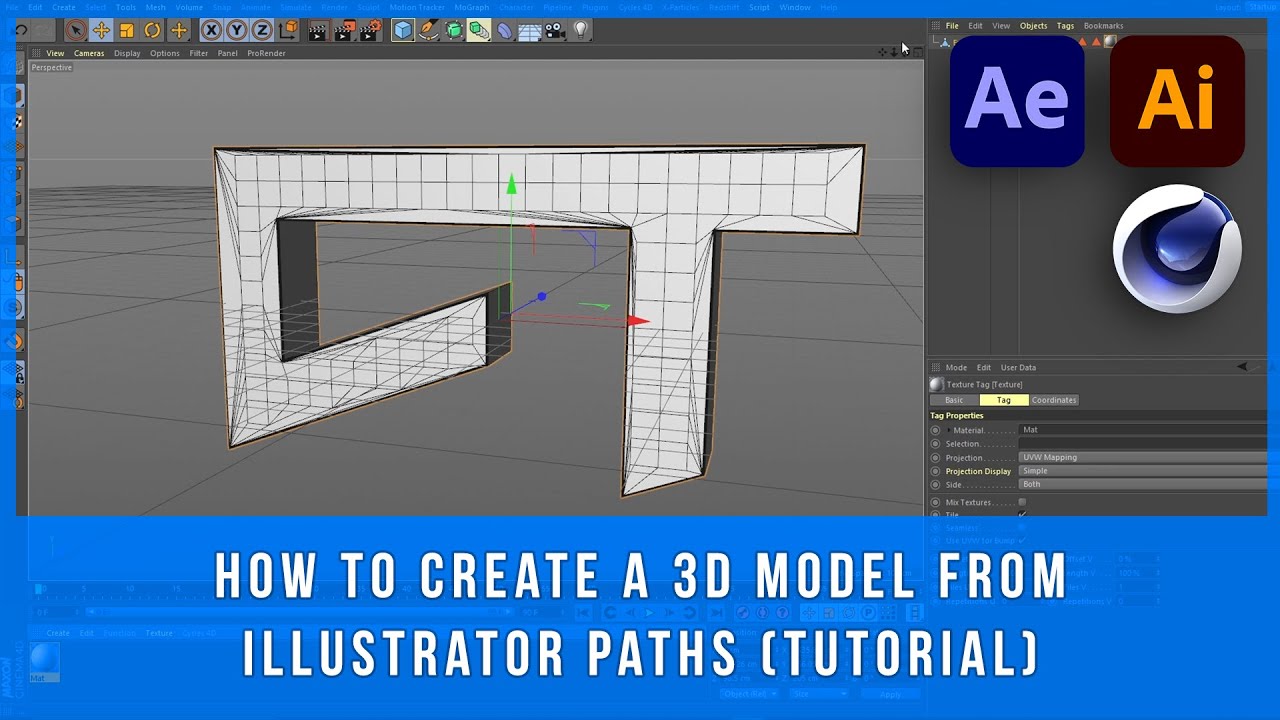The width and height of the screenshot is (1280, 720).
Task: Open the Volume menu
Action: [x=189, y=7]
